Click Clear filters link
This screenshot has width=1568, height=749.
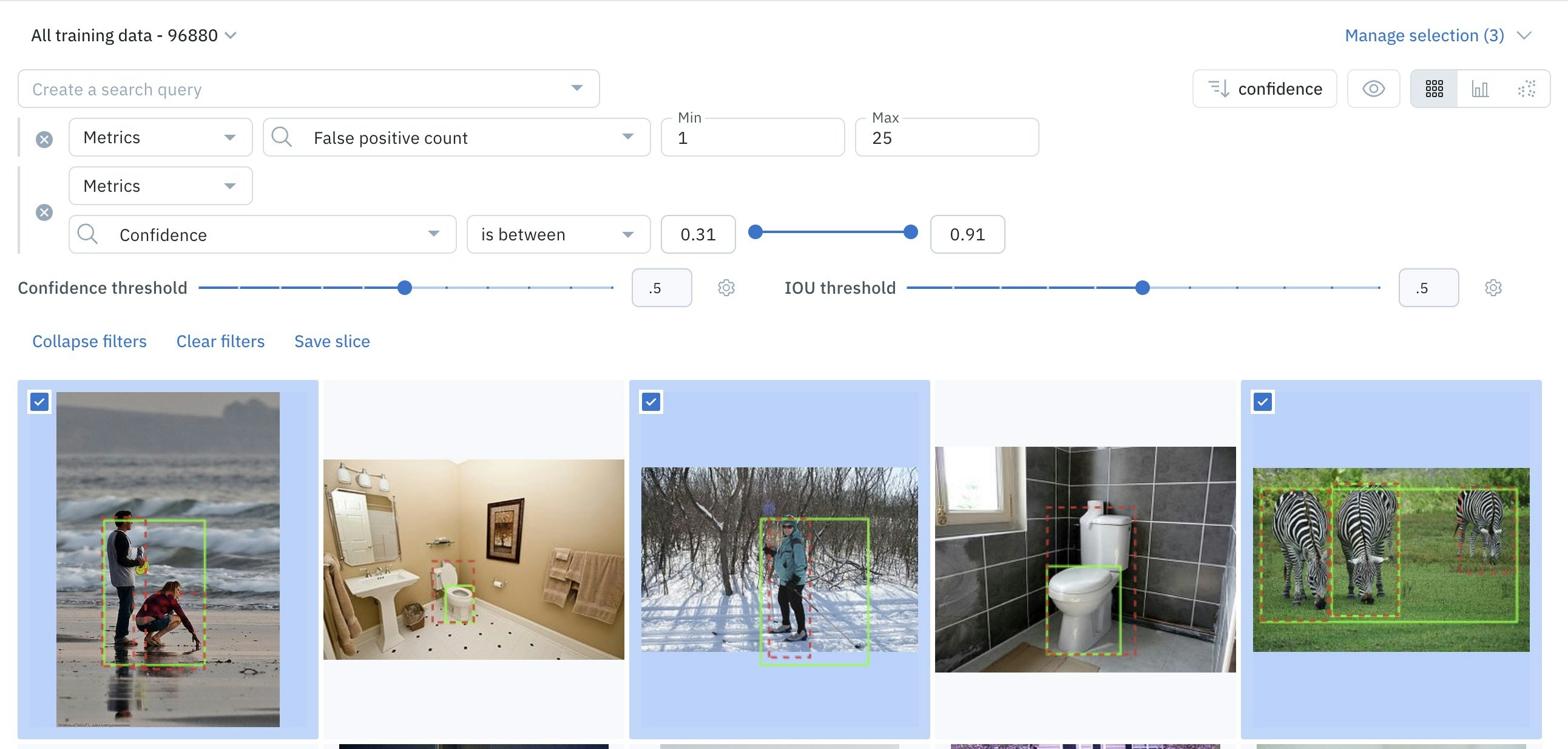pos(220,341)
